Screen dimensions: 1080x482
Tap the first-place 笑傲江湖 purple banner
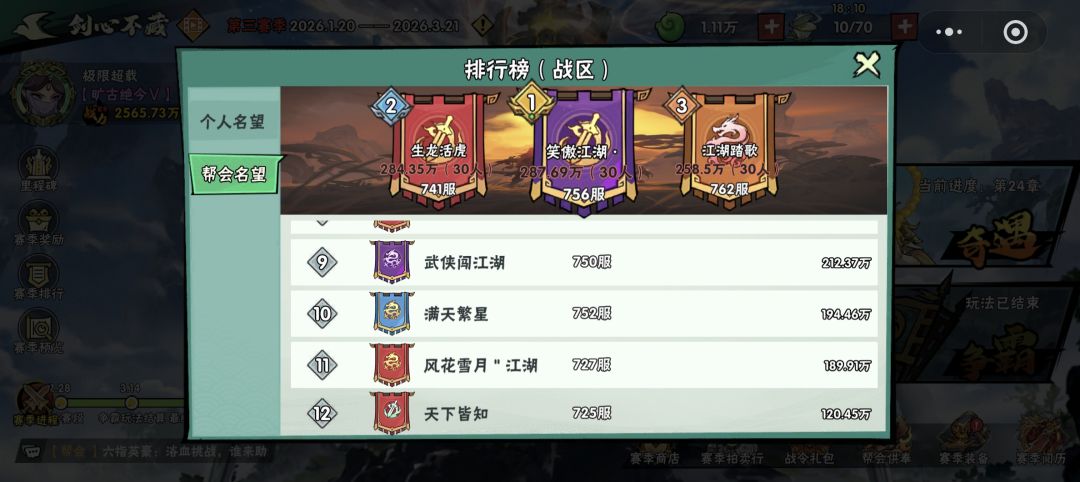[x=583, y=151]
